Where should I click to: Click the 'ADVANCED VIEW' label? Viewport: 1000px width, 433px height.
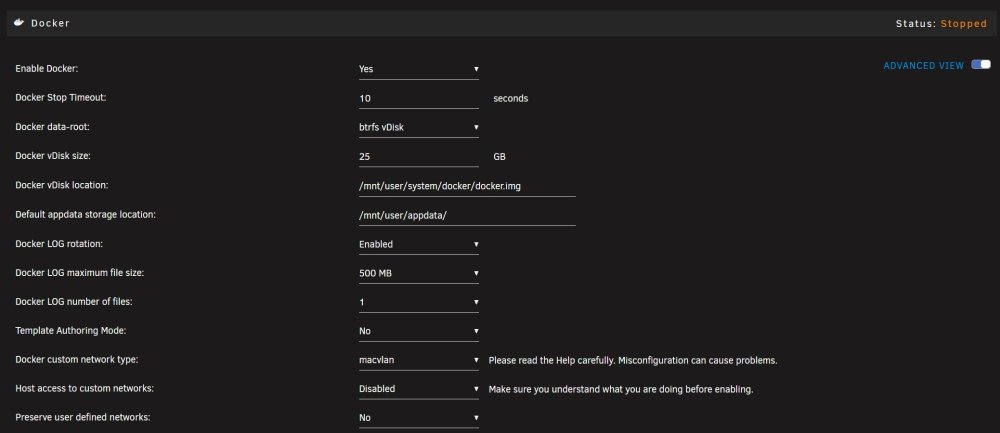923,66
